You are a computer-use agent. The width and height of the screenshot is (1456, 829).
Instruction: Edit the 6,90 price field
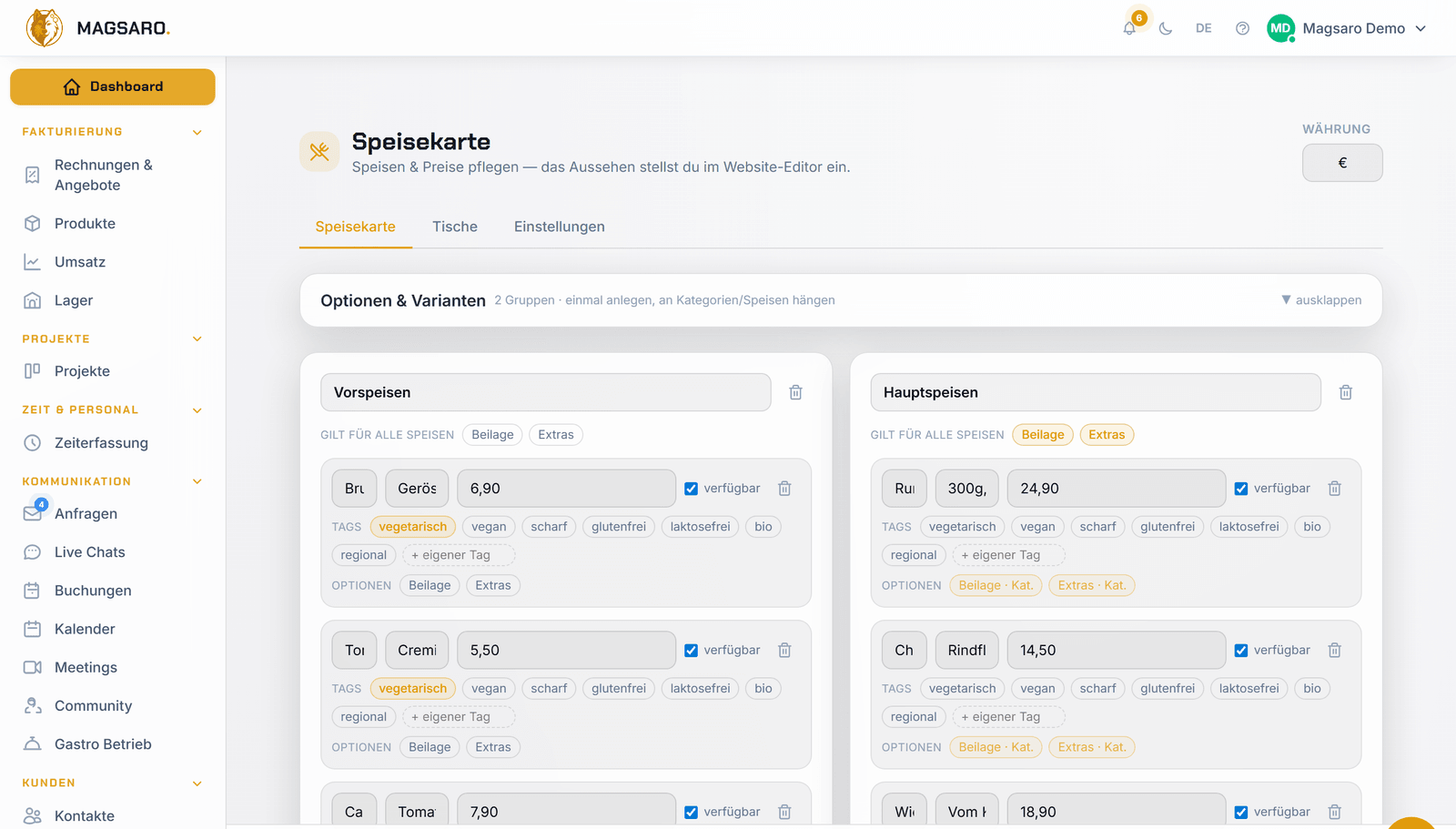pyautogui.click(x=567, y=489)
